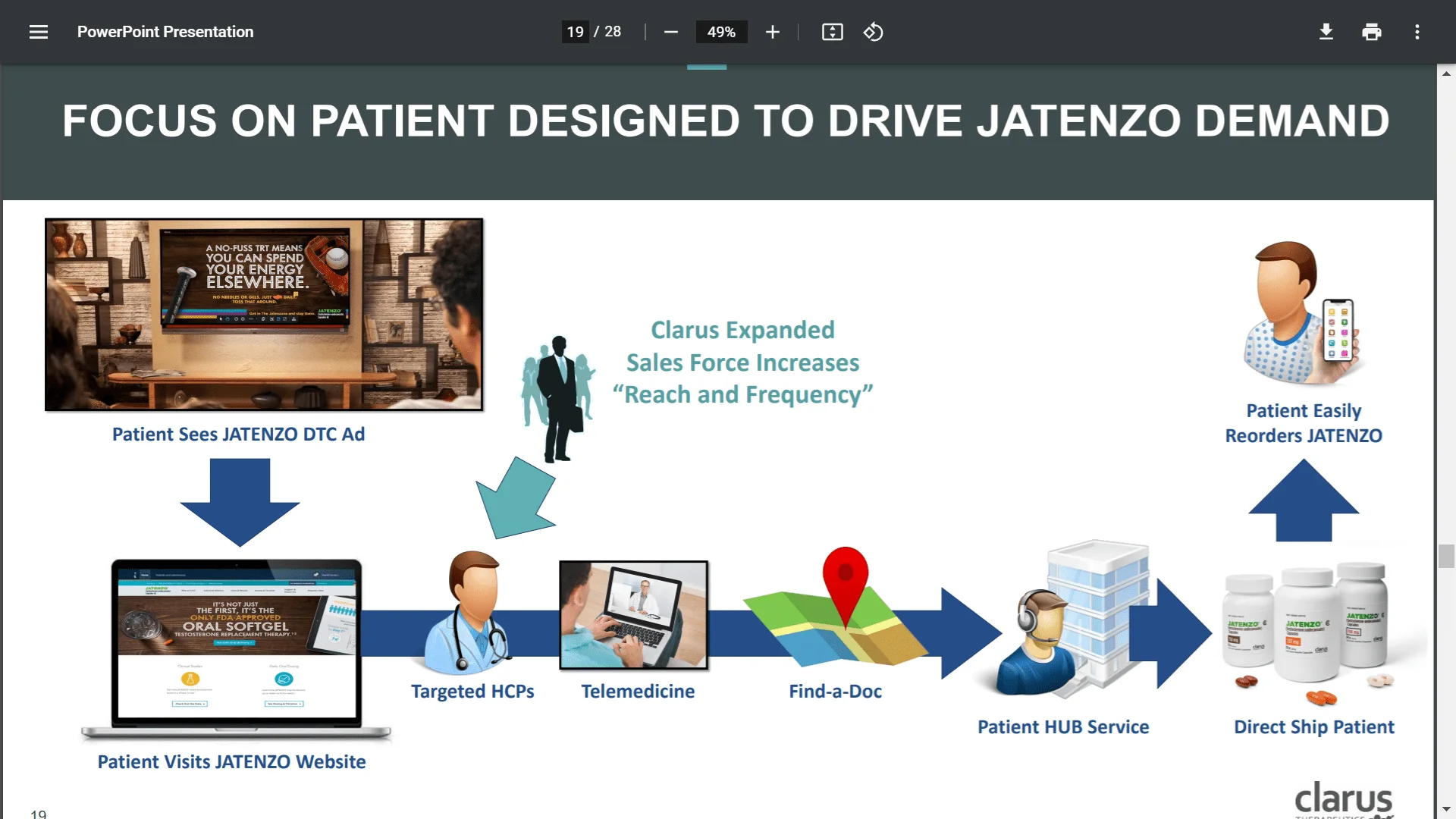The image size is (1456, 819).
Task: Click the patient holding phone icon
Action: pyautogui.click(x=1303, y=313)
